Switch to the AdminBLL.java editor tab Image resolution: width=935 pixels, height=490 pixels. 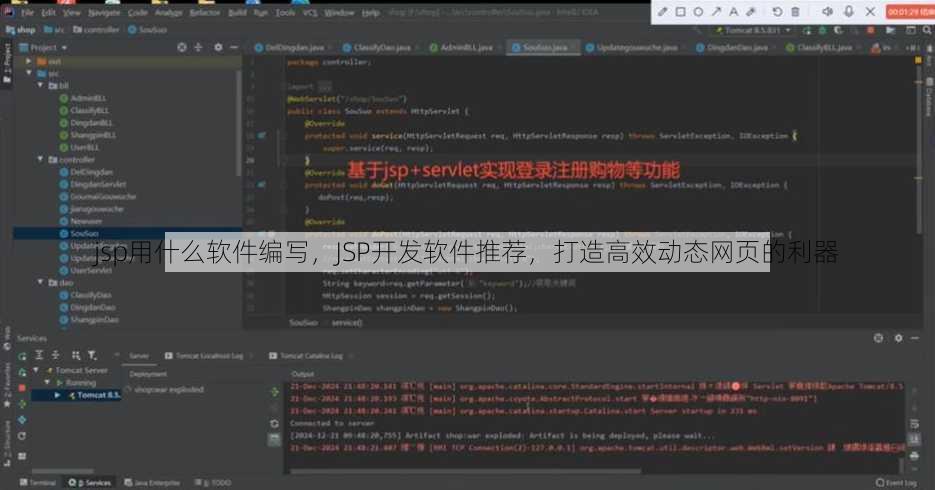coord(462,48)
